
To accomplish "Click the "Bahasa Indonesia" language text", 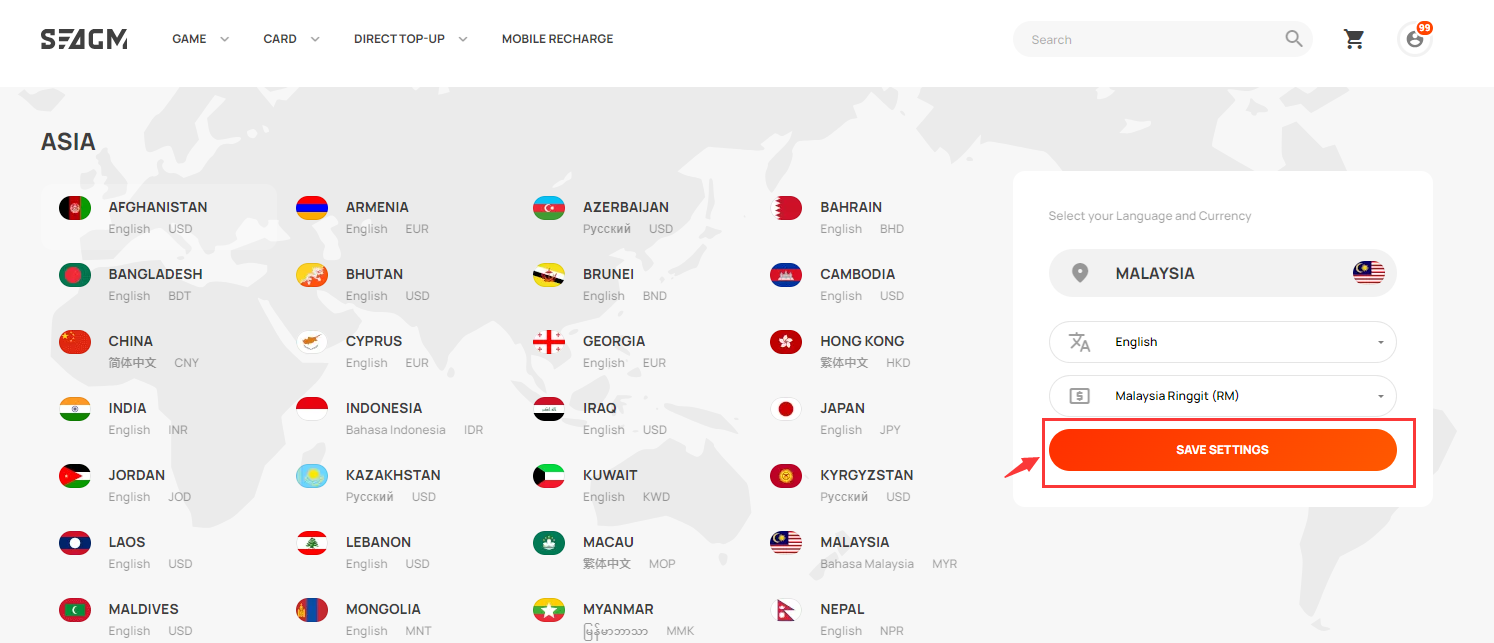I will (396, 430).
